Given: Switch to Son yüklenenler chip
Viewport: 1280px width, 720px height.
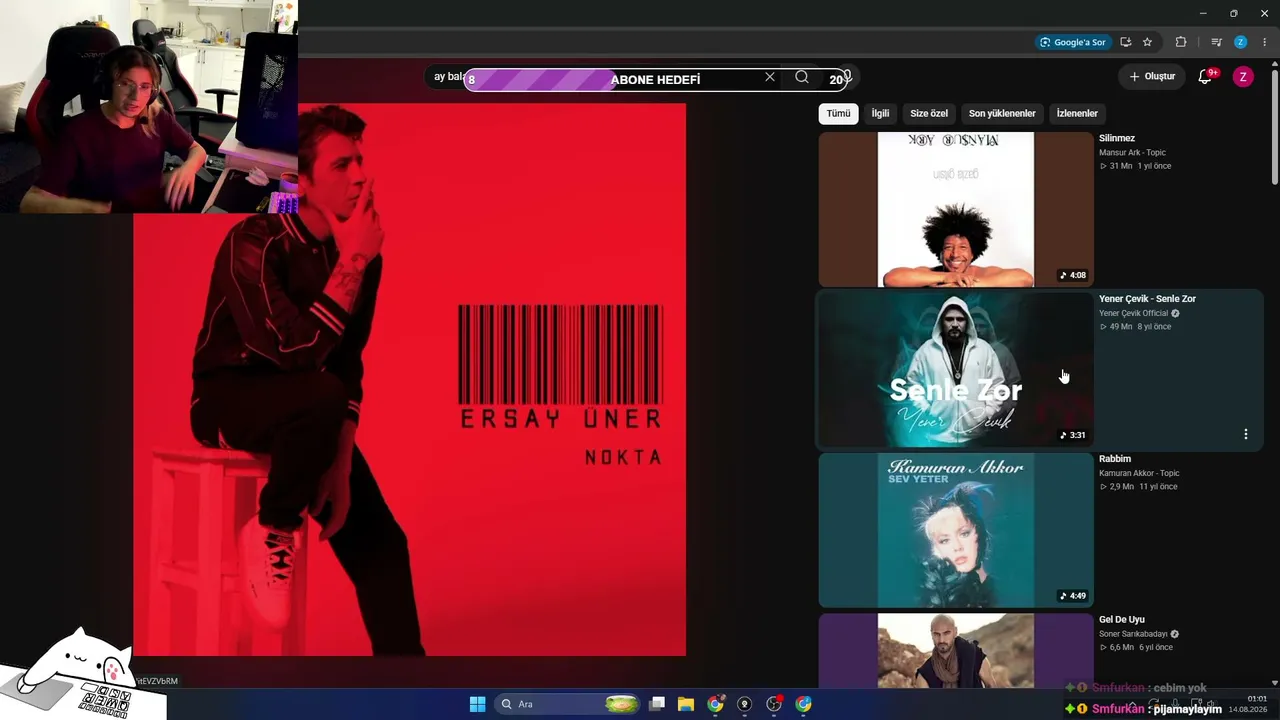Looking at the screenshot, I should pyautogui.click(x=1002, y=114).
